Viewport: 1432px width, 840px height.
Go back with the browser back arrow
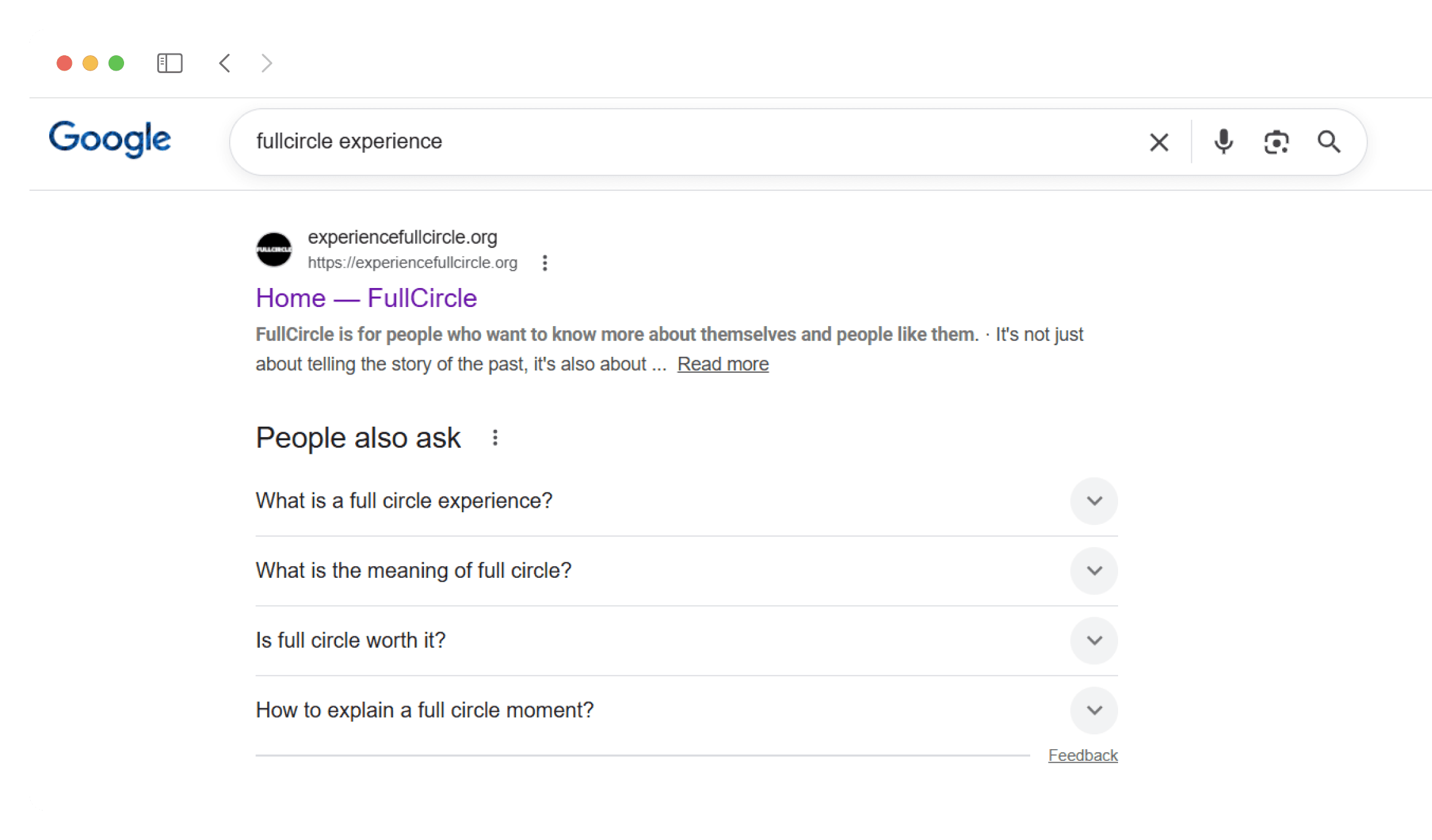coord(225,63)
